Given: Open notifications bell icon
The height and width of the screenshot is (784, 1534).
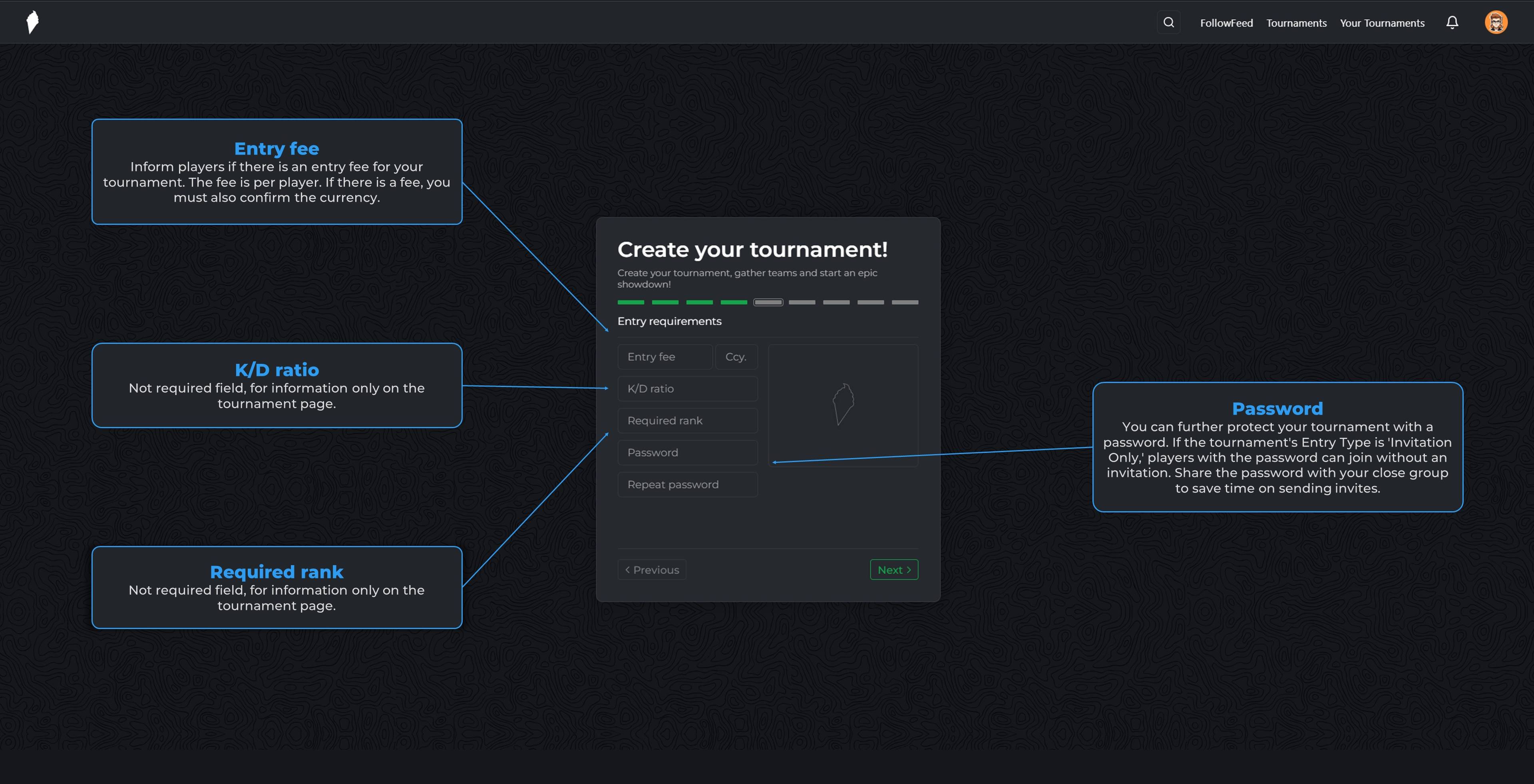Looking at the screenshot, I should coord(1452,23).
